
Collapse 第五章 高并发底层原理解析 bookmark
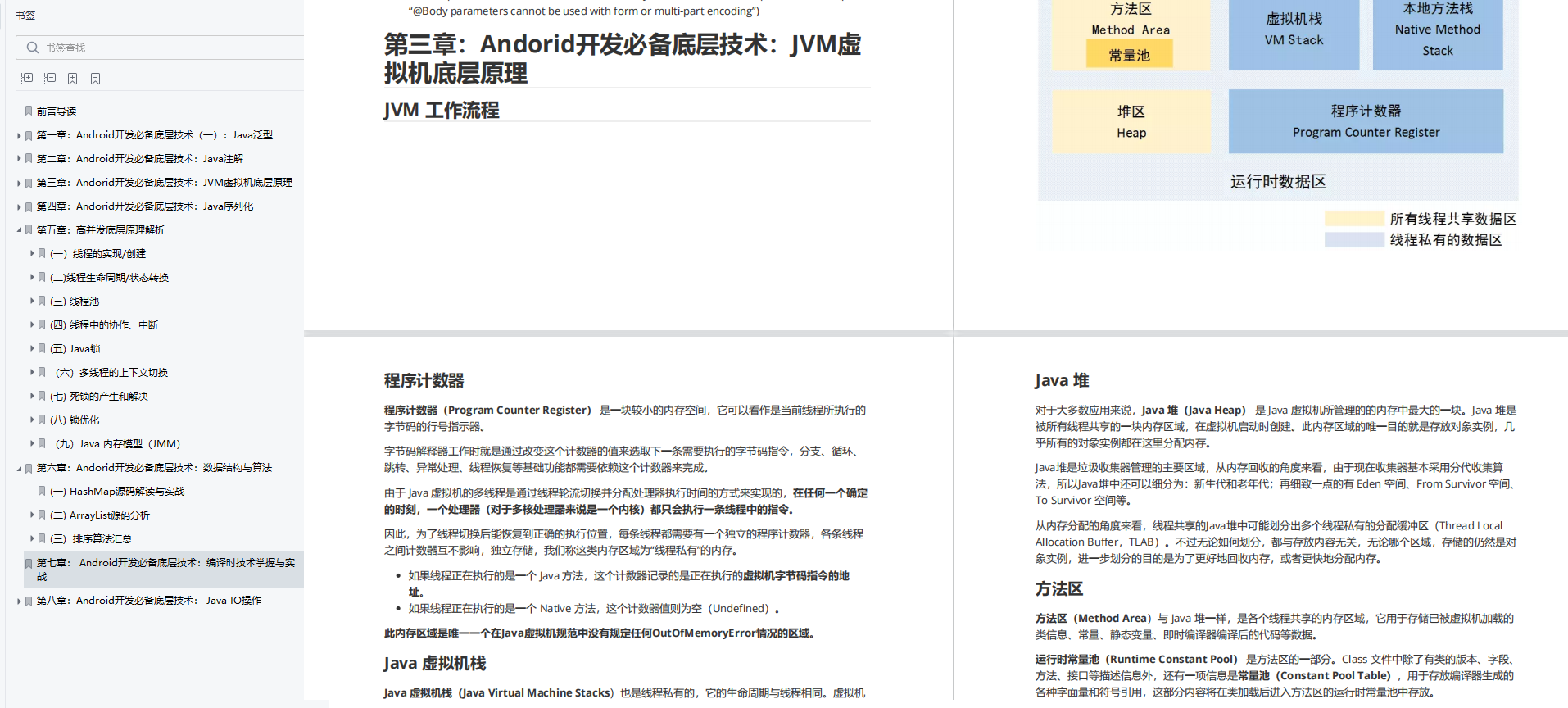19,230
